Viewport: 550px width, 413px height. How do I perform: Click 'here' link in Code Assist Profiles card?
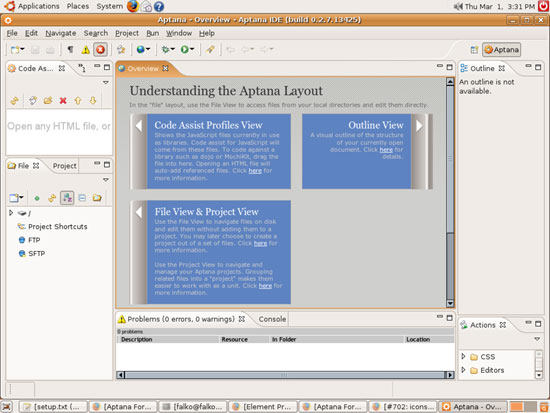pyautogui.click(x=255, y=171)
